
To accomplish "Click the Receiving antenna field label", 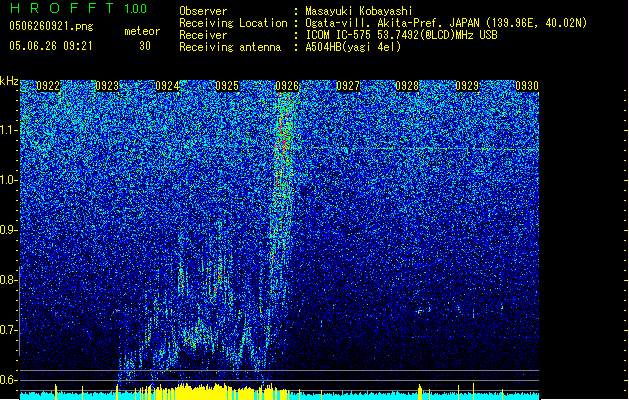I will [230, 47].
